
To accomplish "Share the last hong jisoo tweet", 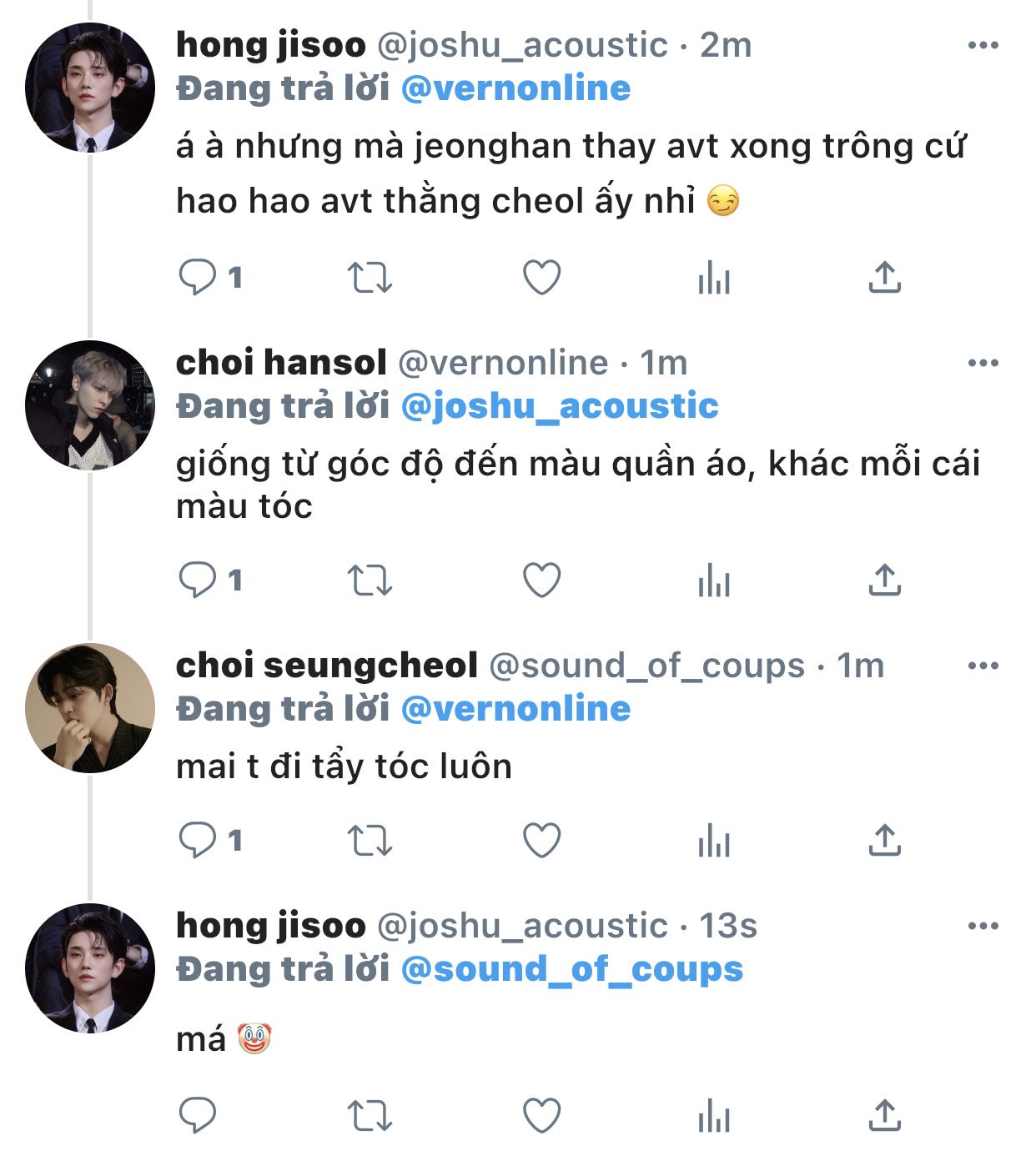I will 885,1115.
